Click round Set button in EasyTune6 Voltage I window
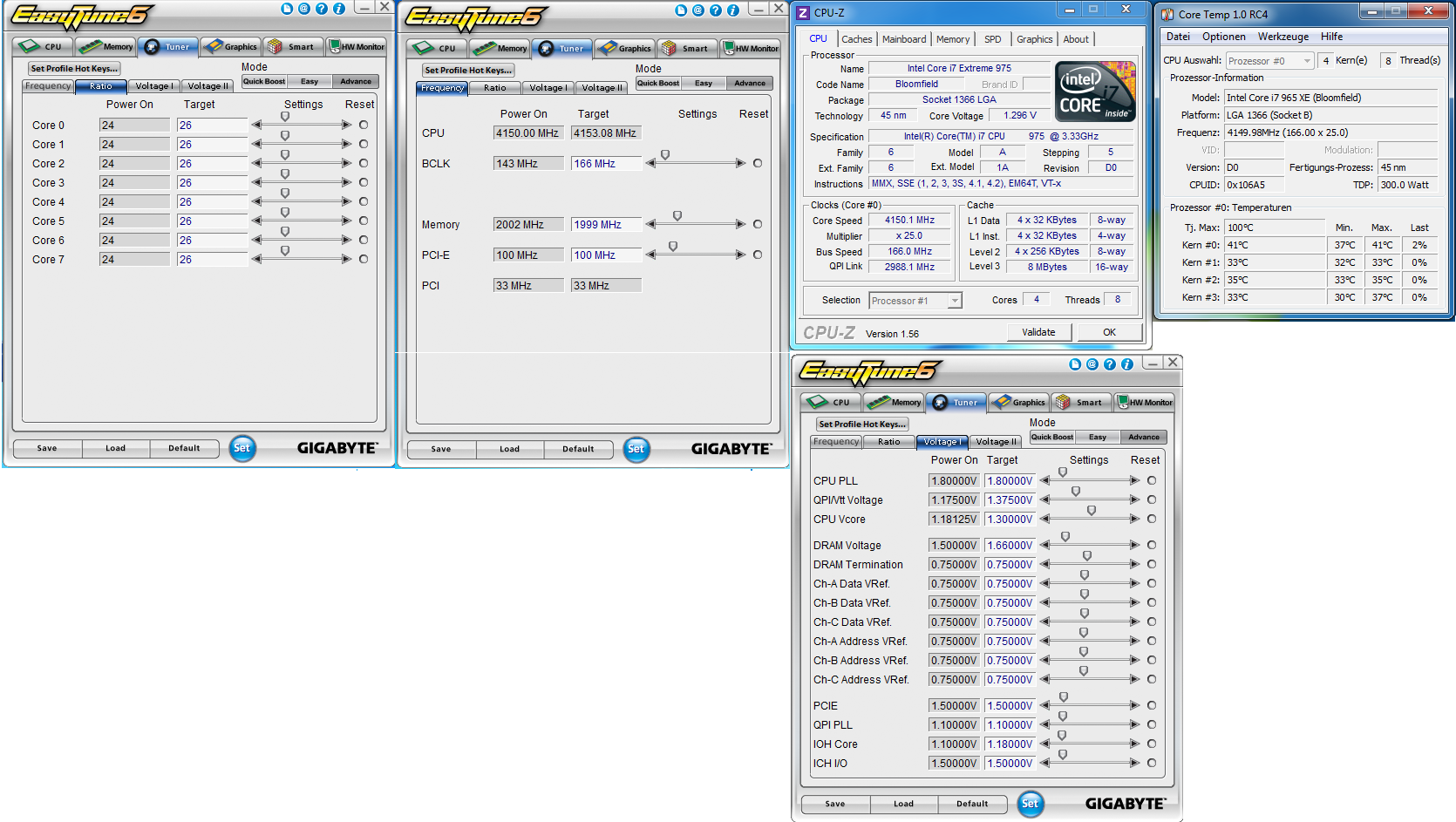Screen dimensions: 1456x822 point(1031,804)
